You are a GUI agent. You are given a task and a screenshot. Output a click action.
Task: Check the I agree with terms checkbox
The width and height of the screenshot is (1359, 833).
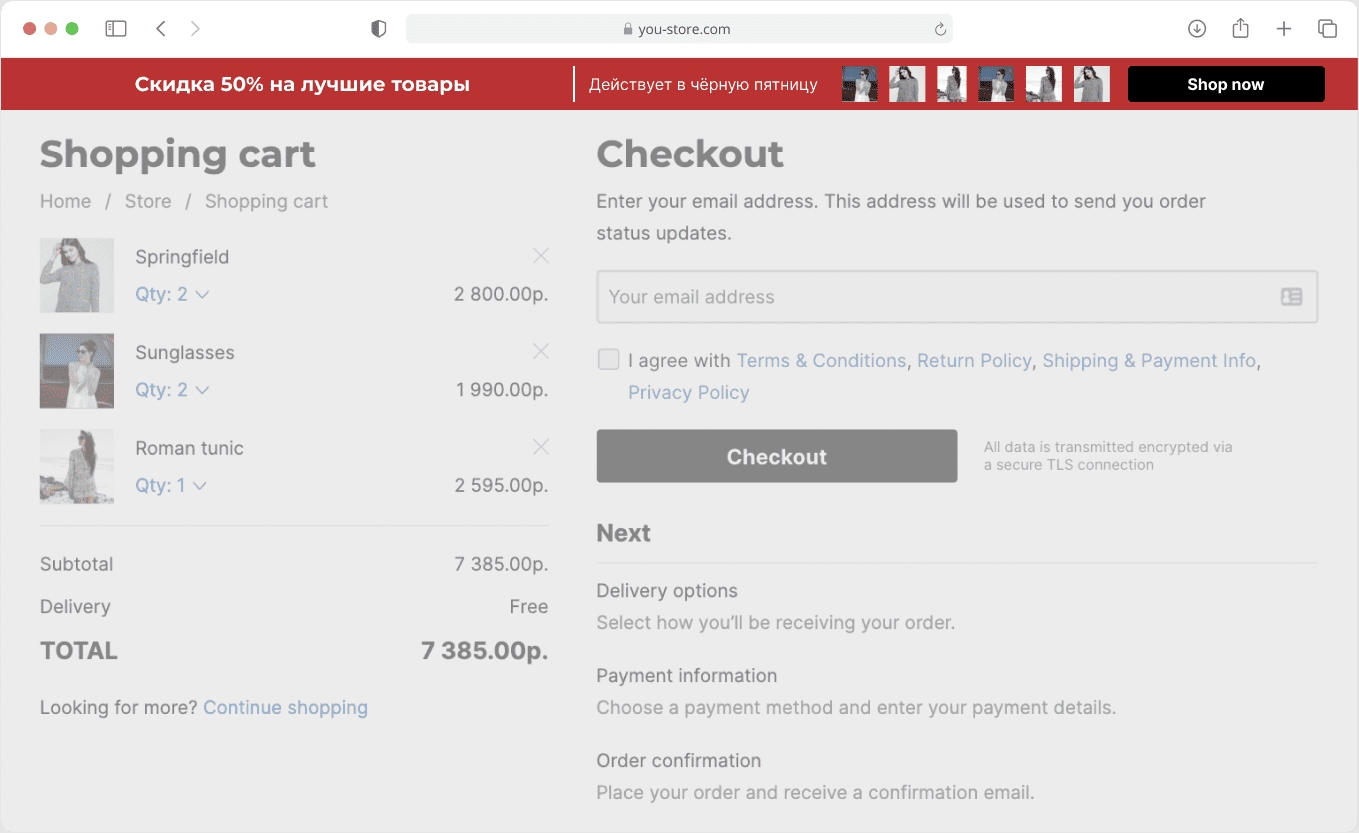(x=608, y=360)
